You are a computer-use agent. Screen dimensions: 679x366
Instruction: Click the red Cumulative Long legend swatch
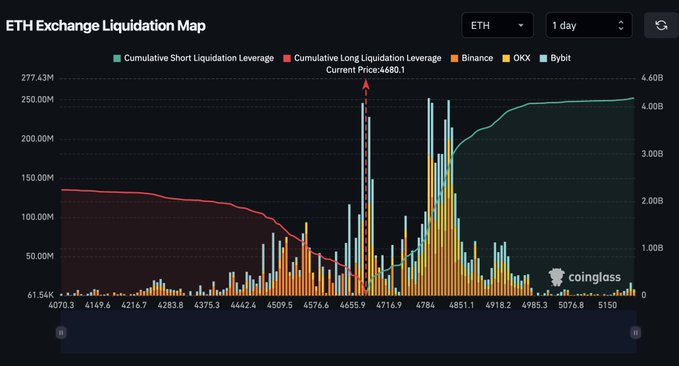[x=287, y=58]
